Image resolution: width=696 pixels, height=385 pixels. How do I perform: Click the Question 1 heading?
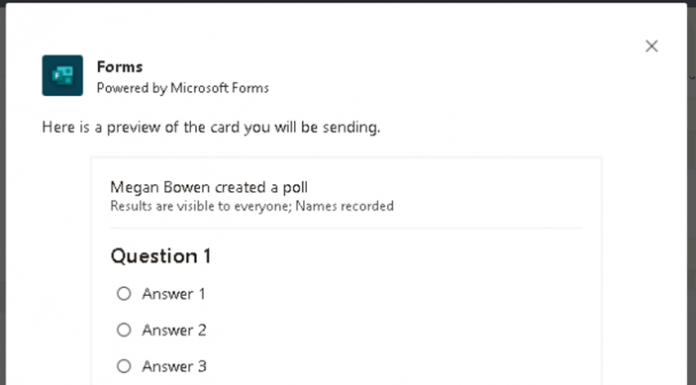coord(161,256)
